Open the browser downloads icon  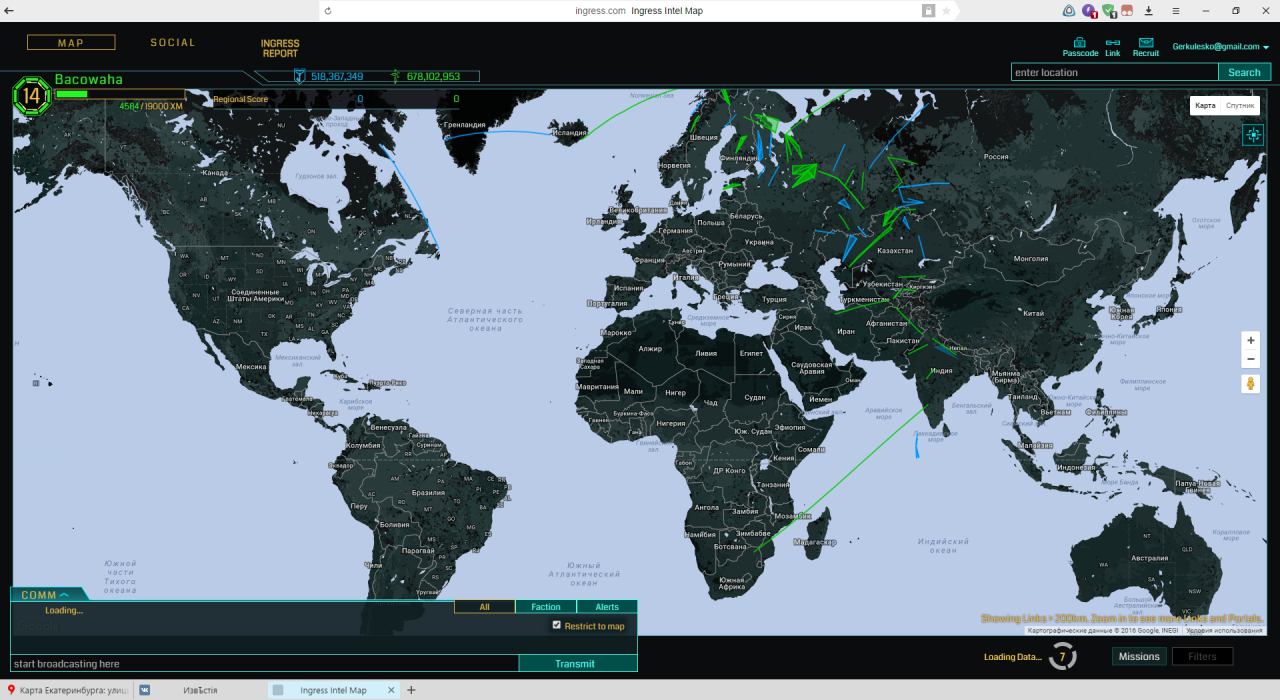pyautogui.click(x=1148, y=10)
